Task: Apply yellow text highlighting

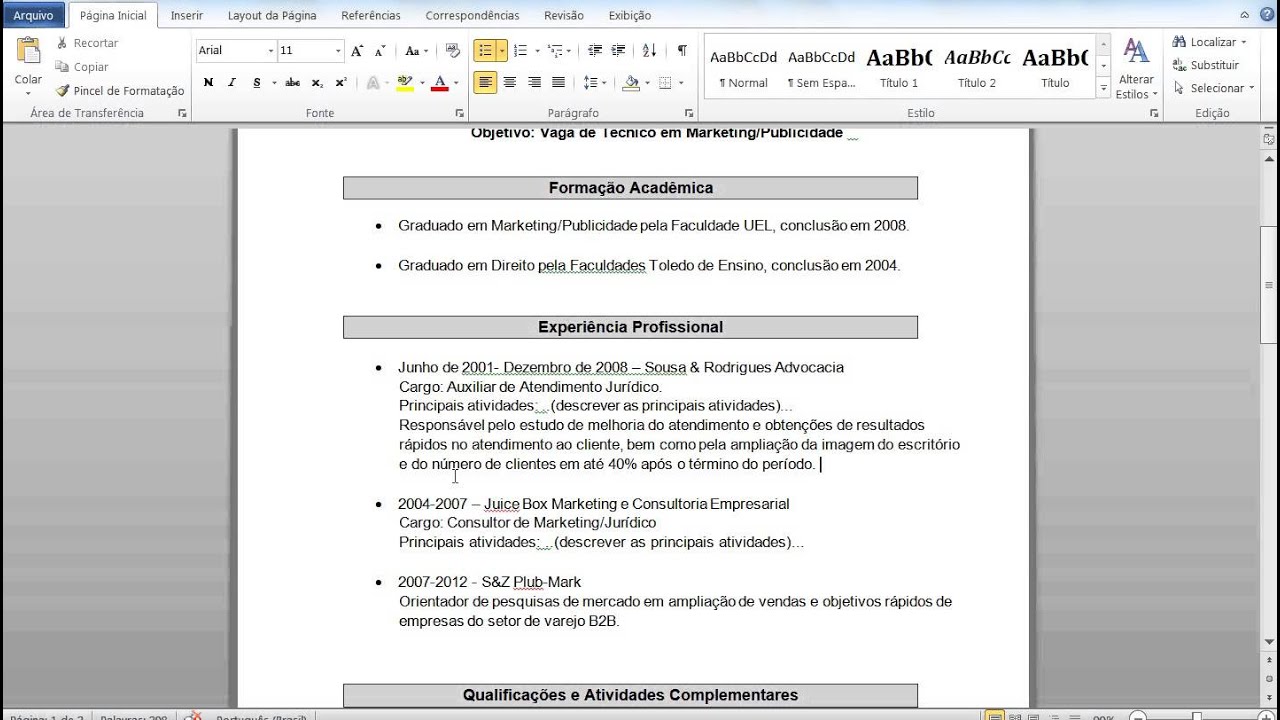Action: click(x=404, y=82)
